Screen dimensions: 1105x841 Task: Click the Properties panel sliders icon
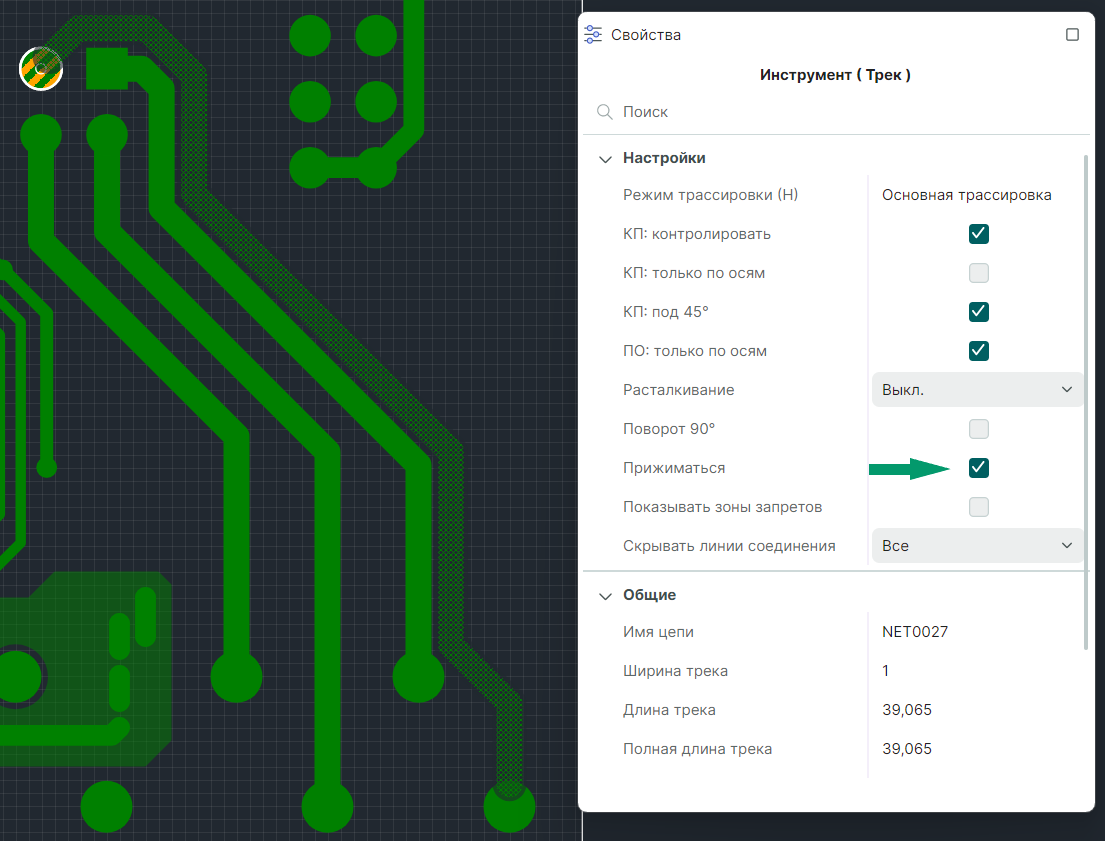[594, 35]
